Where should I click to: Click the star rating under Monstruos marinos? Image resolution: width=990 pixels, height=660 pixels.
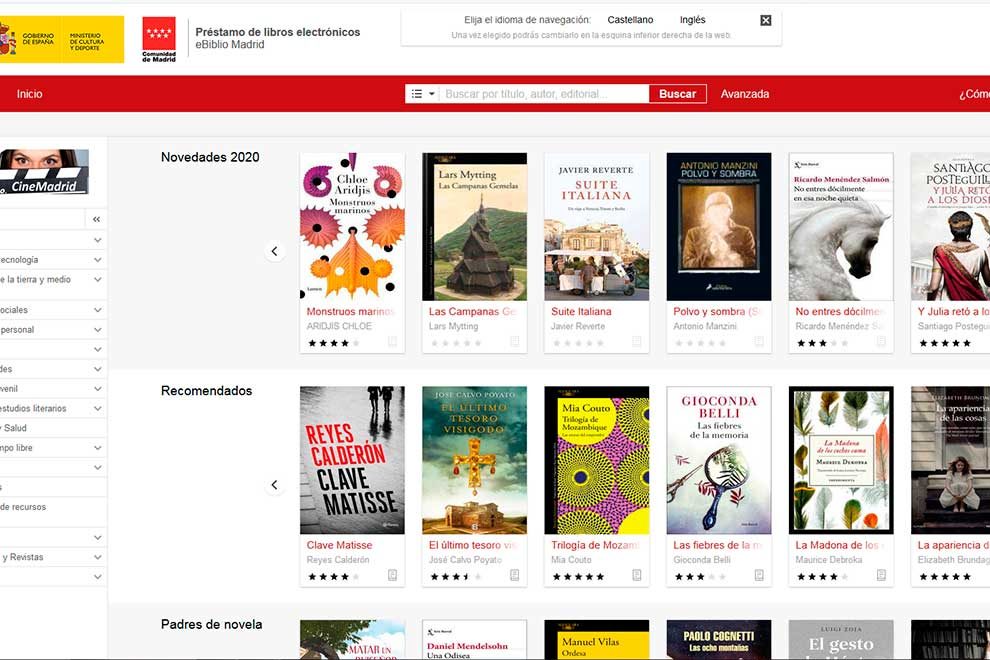[333, 343]
